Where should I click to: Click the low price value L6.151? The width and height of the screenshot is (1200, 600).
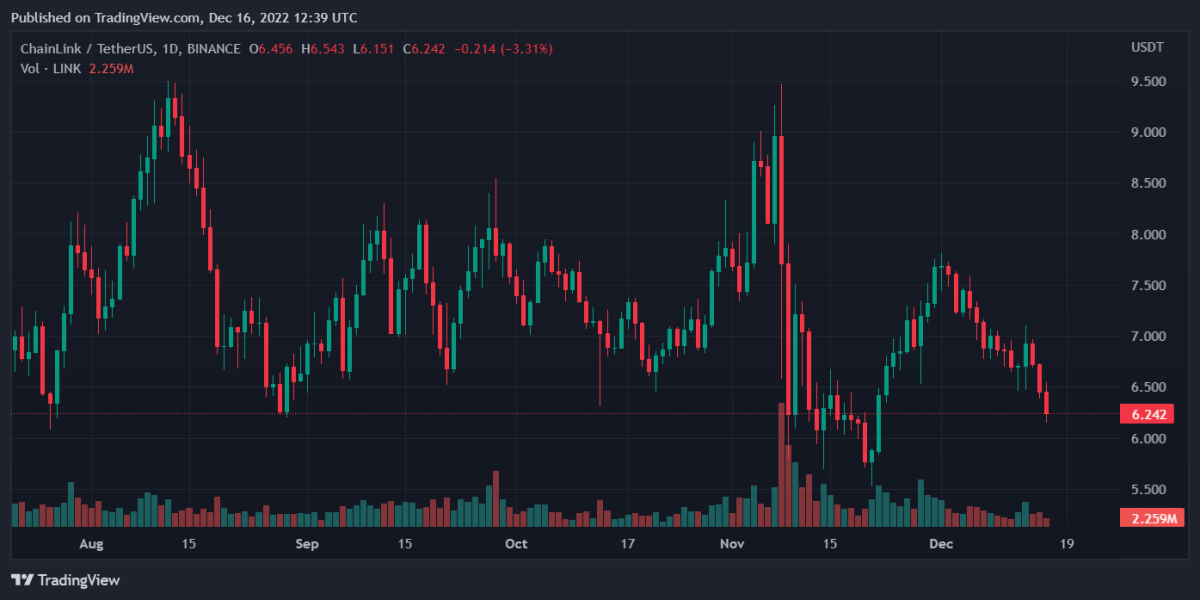click(x=375, y=49)
